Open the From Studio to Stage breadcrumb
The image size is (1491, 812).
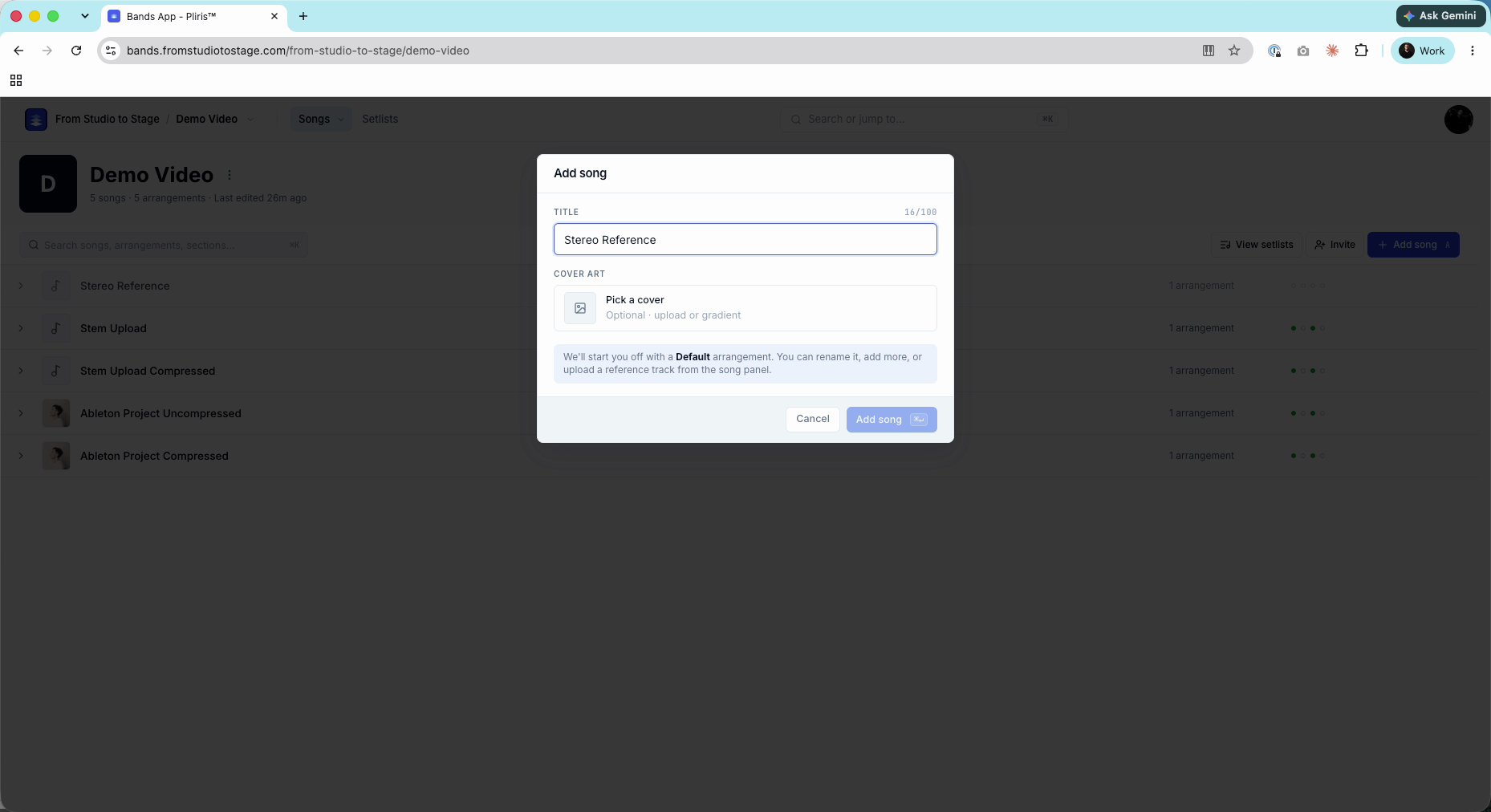coord(108,119)
